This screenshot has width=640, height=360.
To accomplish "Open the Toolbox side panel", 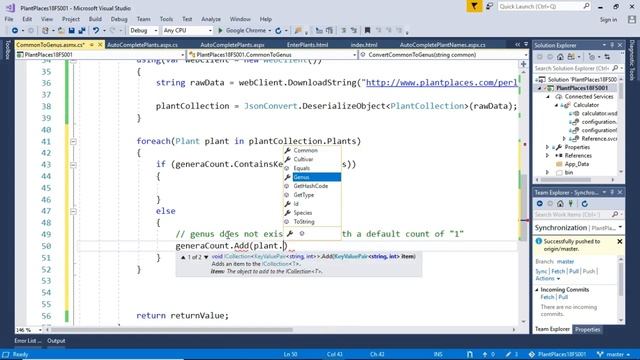I will (7, 50).
